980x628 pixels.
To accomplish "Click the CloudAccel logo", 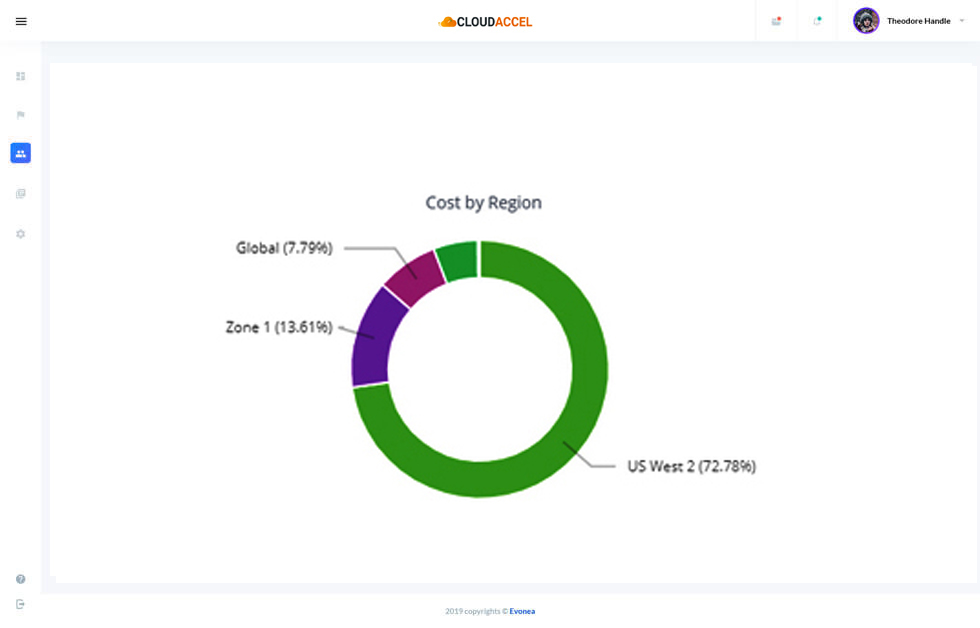I will 485,22.
